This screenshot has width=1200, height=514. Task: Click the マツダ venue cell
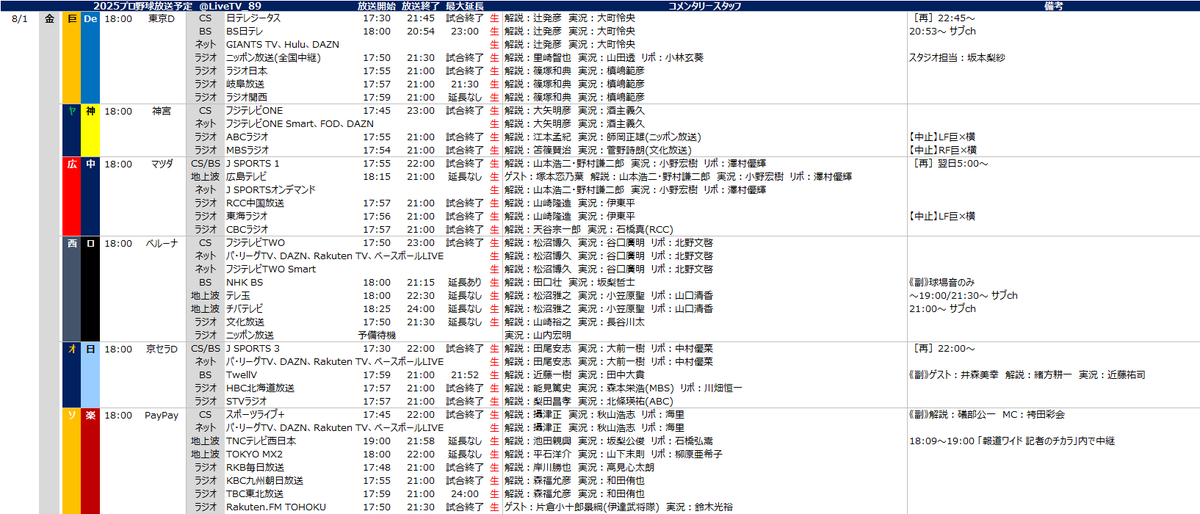(162, 163)
